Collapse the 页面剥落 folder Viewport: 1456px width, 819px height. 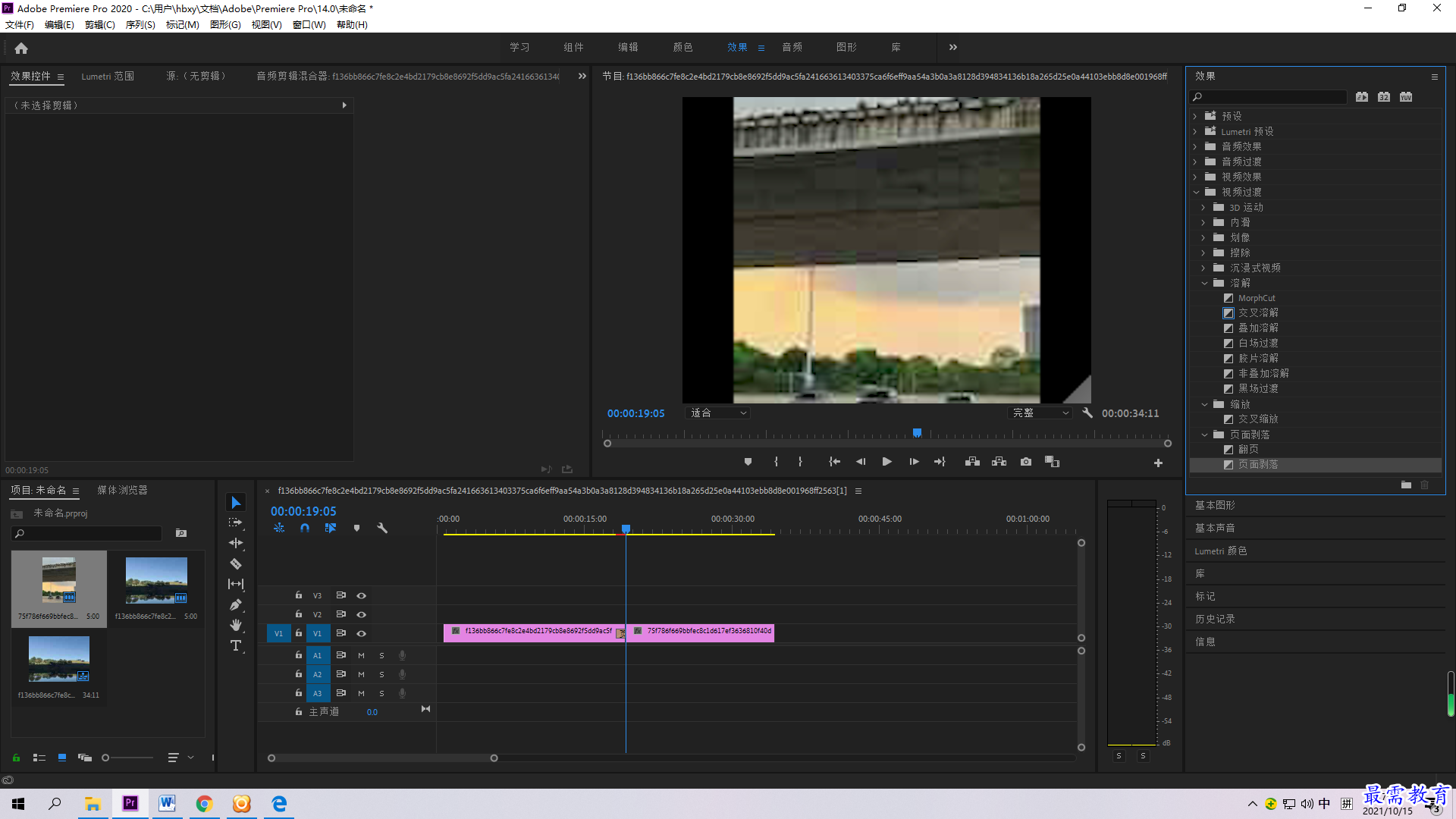(1203, 435)
